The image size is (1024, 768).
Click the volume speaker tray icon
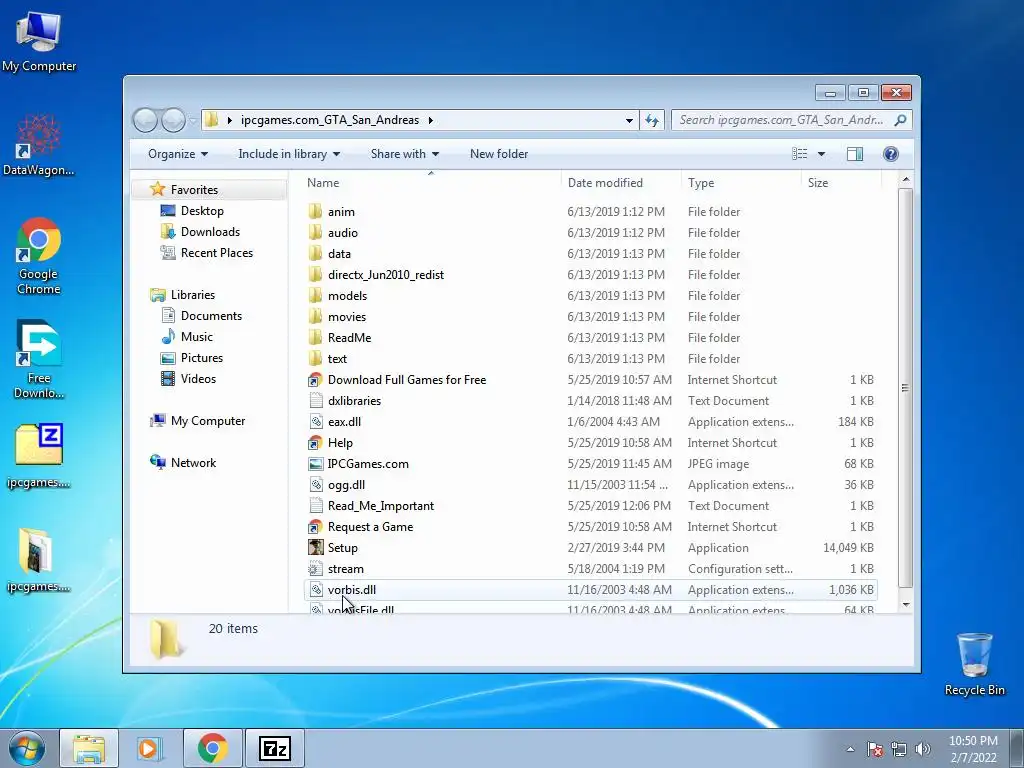(x=922, y=749)
